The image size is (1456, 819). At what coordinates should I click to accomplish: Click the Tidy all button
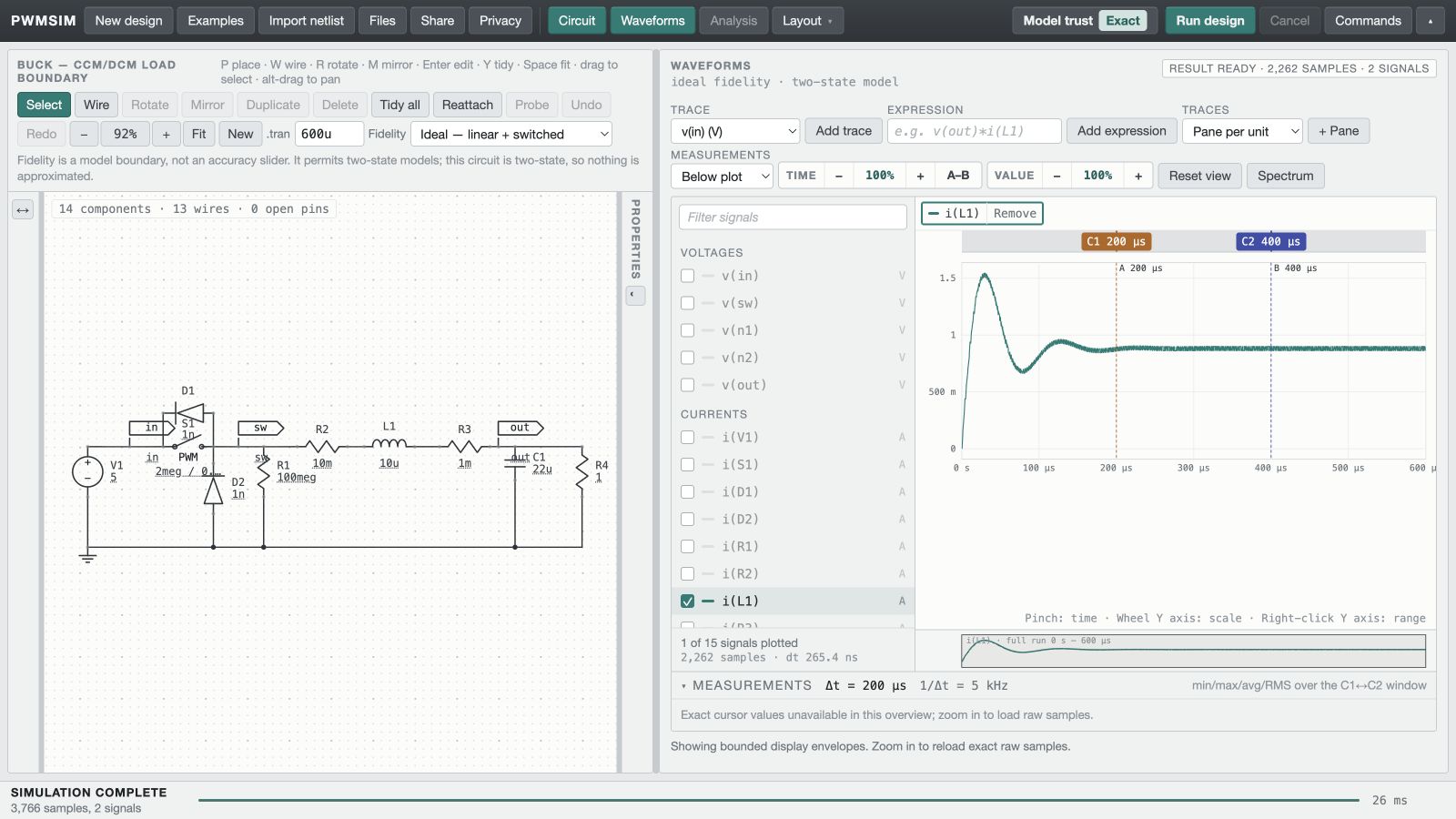pos(400,105)
